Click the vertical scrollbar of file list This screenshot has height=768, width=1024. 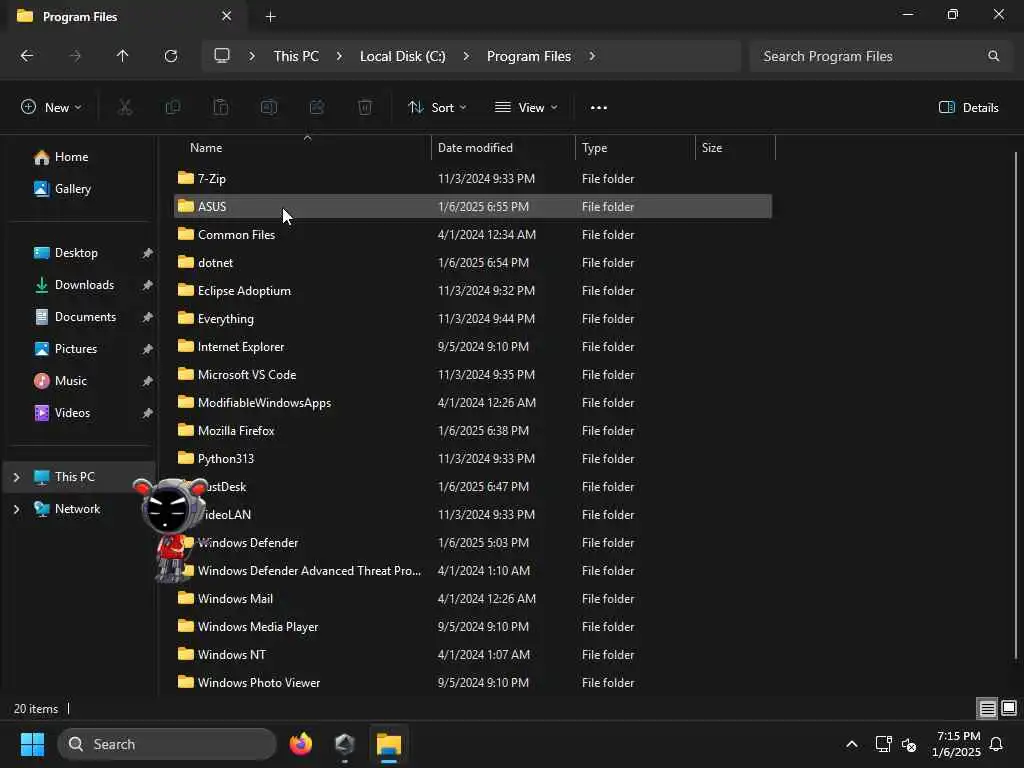pos(1015,405)
